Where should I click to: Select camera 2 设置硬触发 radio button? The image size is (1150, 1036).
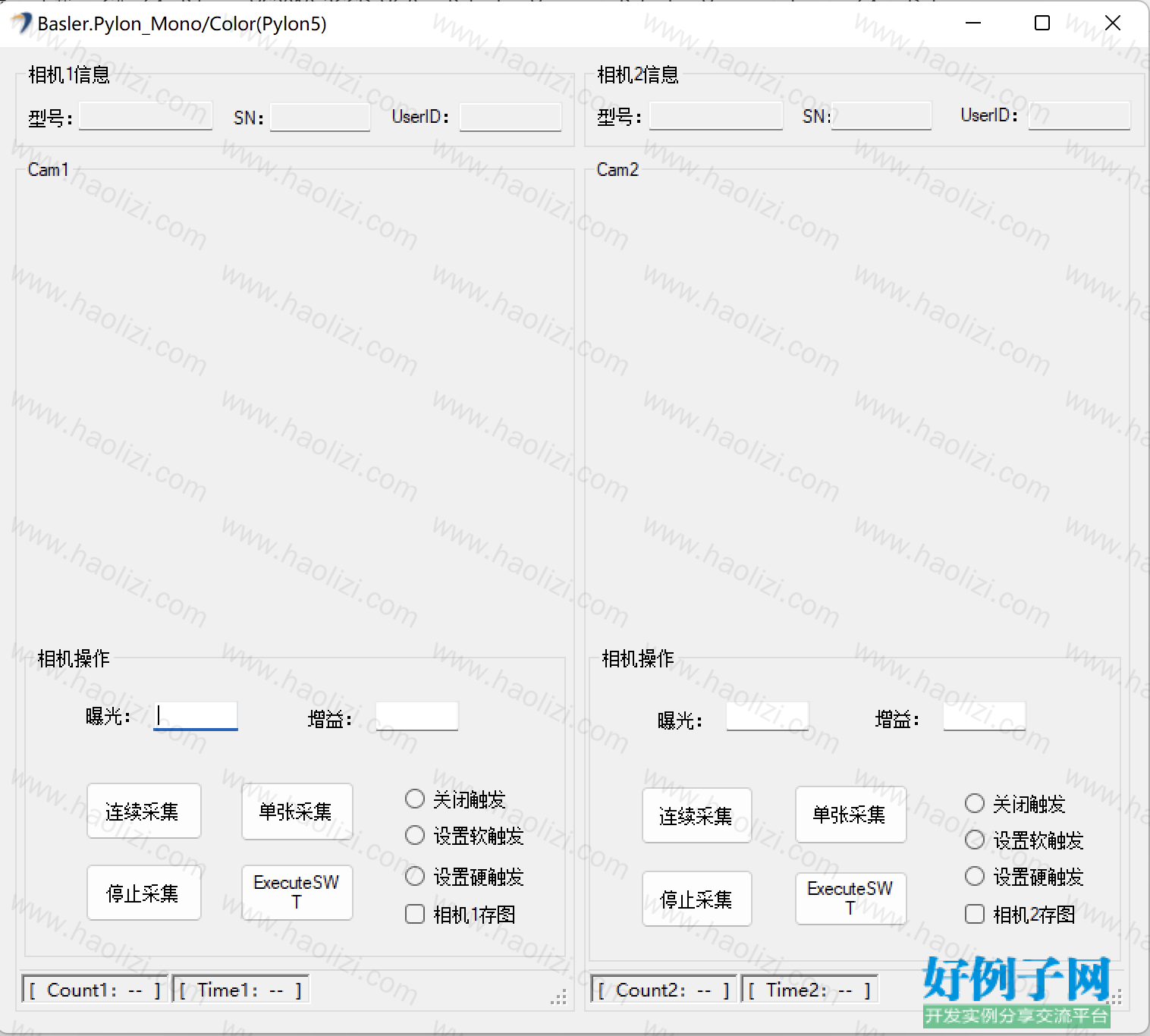click(975, 876)
